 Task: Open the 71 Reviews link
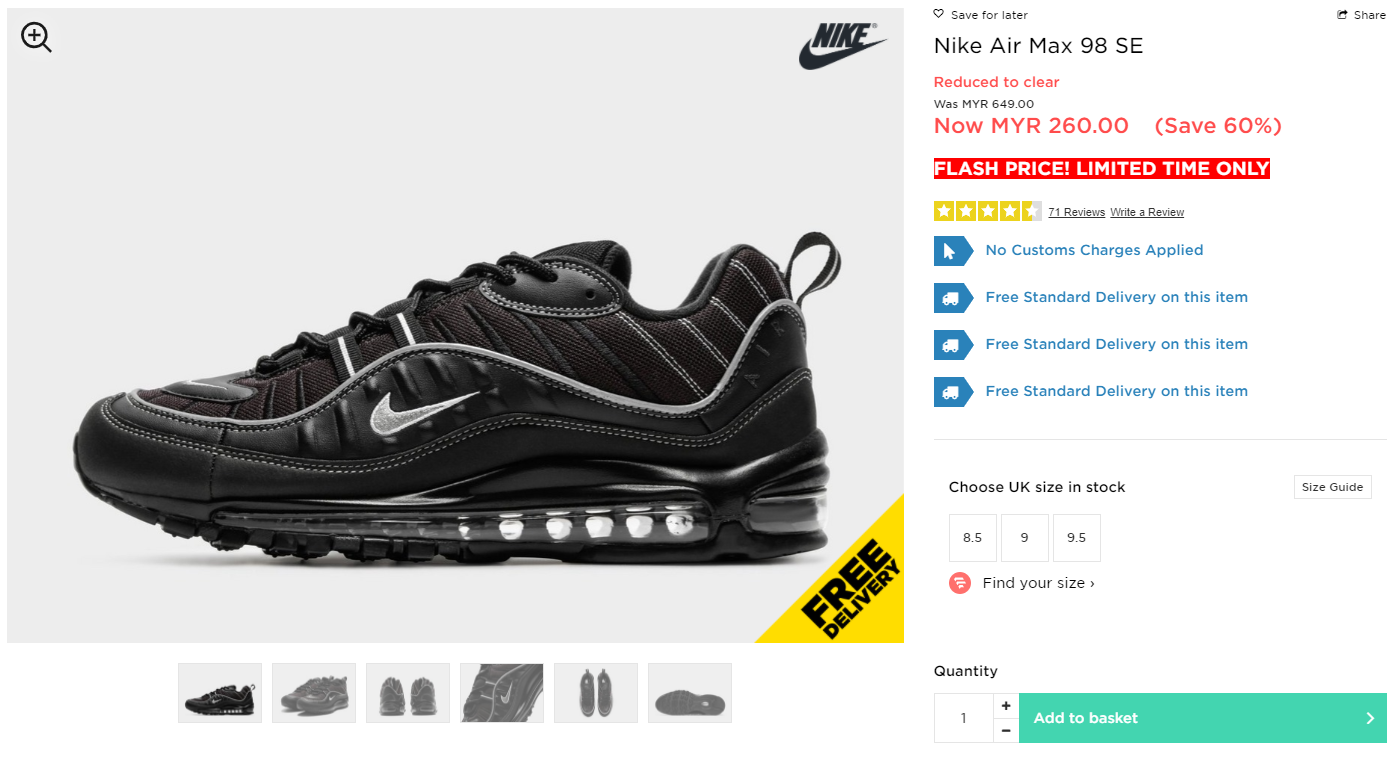click(1076, 212)
